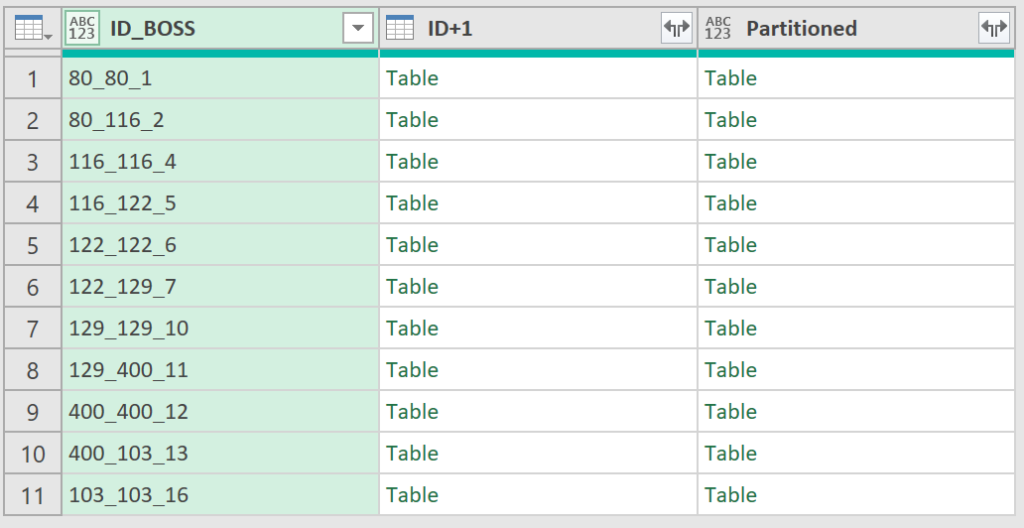Open Partitioned Table link for row 103_103_16
1024x528 pixels.
(731, 495)
